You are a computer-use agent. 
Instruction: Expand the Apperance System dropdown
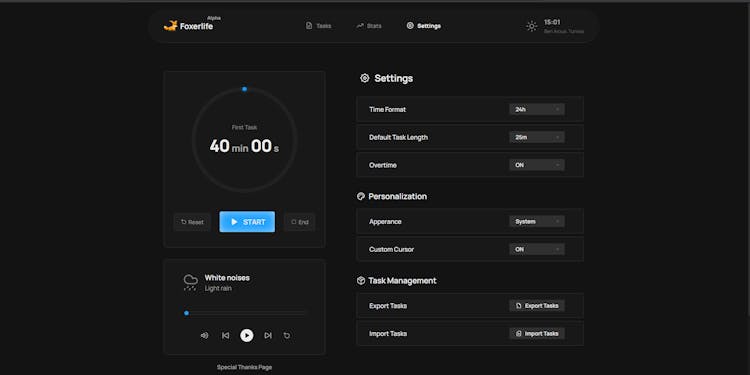[537, 221]
